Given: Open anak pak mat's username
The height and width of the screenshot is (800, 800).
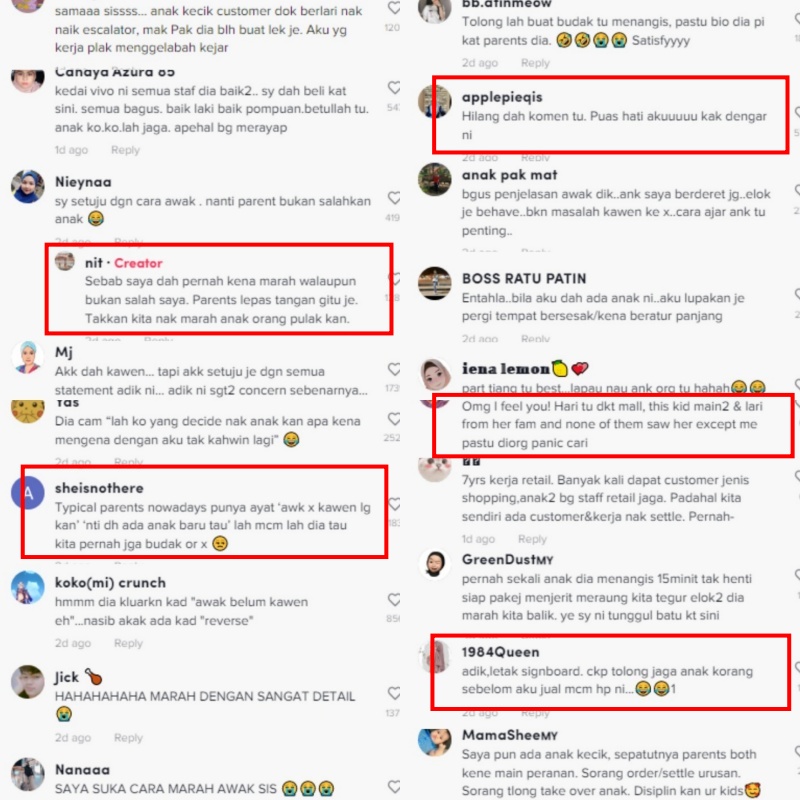Looking at the screenshot, I should click(x=509, y=175).
